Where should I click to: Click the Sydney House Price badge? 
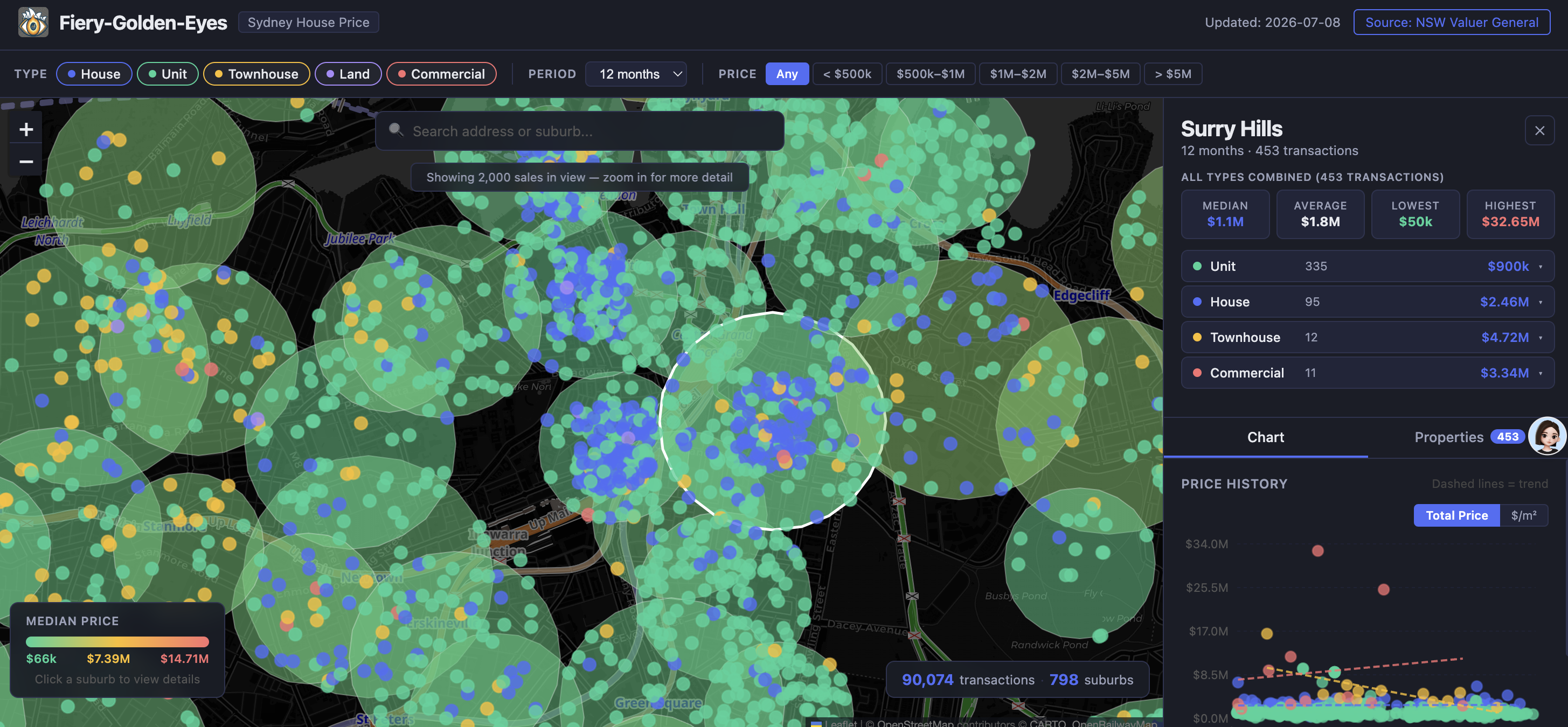(x=308, y=23)
